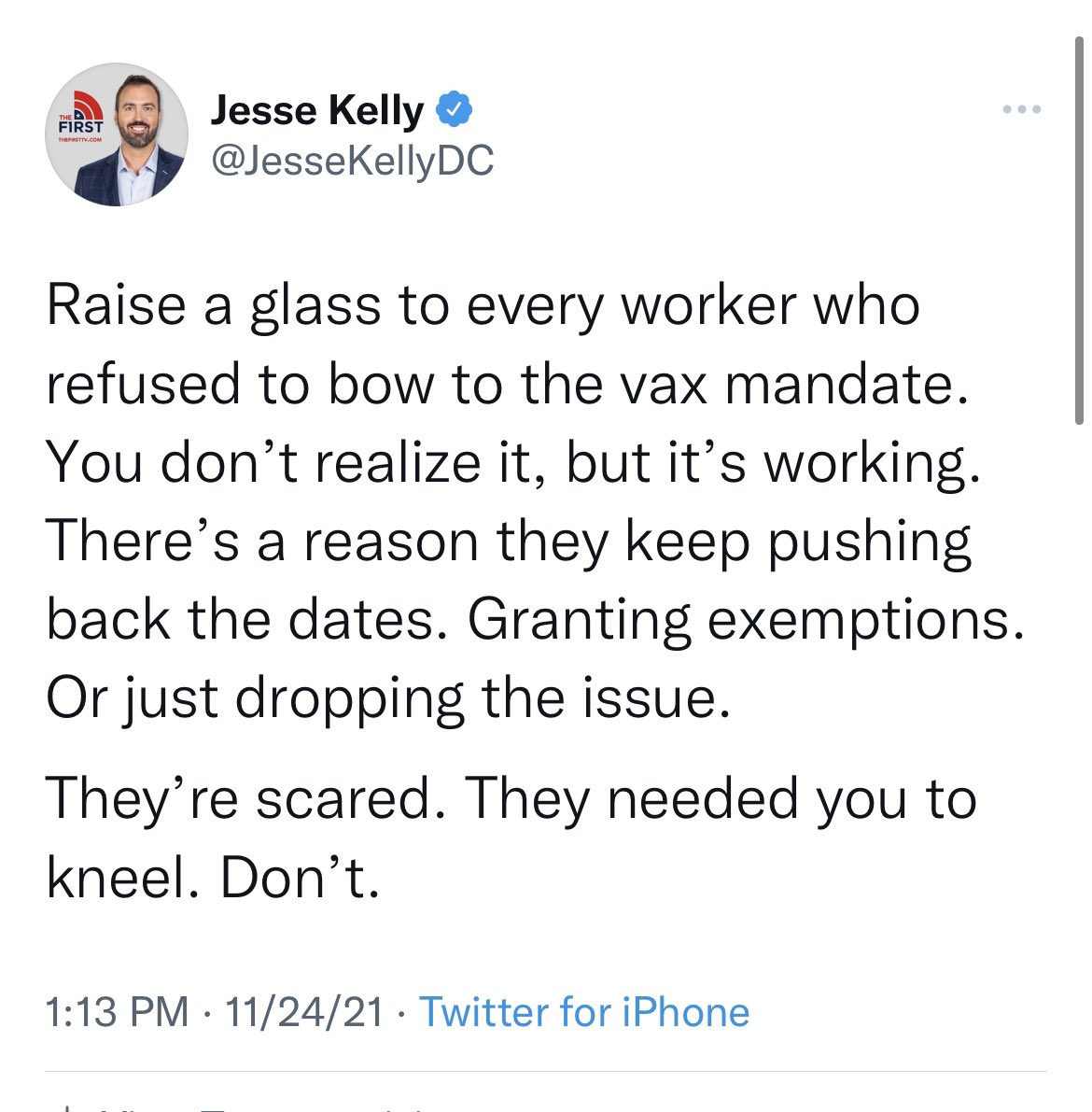Open the three-dot more options menu
The height and width of the screenshot is (1112, 1092).
coord(1022,109)
